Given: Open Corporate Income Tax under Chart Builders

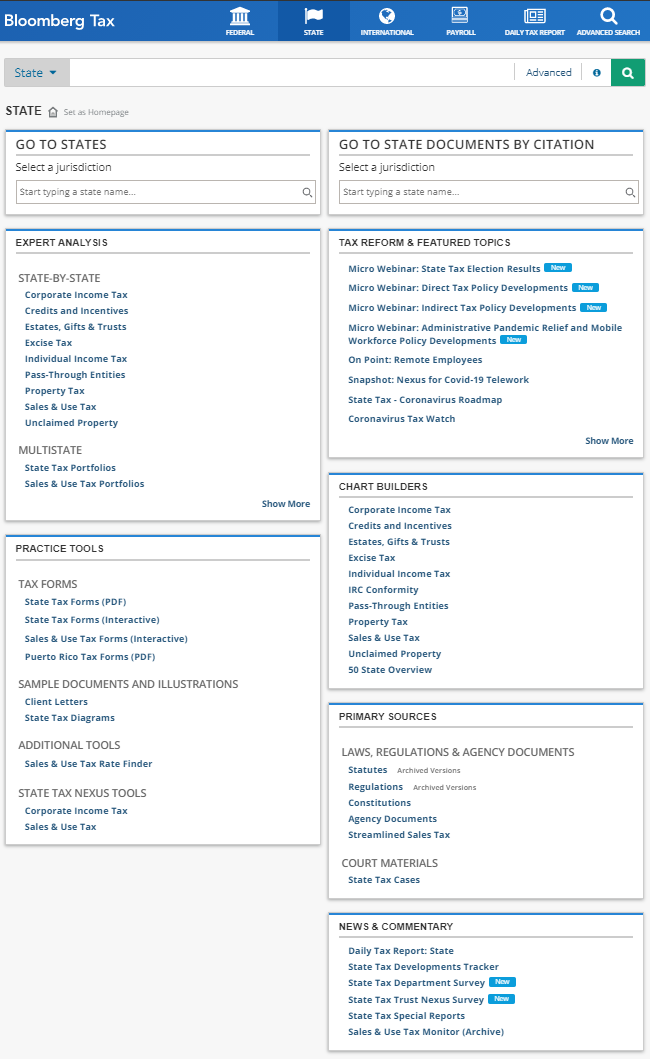Looking at the screenshot, I should pyautogui.click(x=399, y=510).
